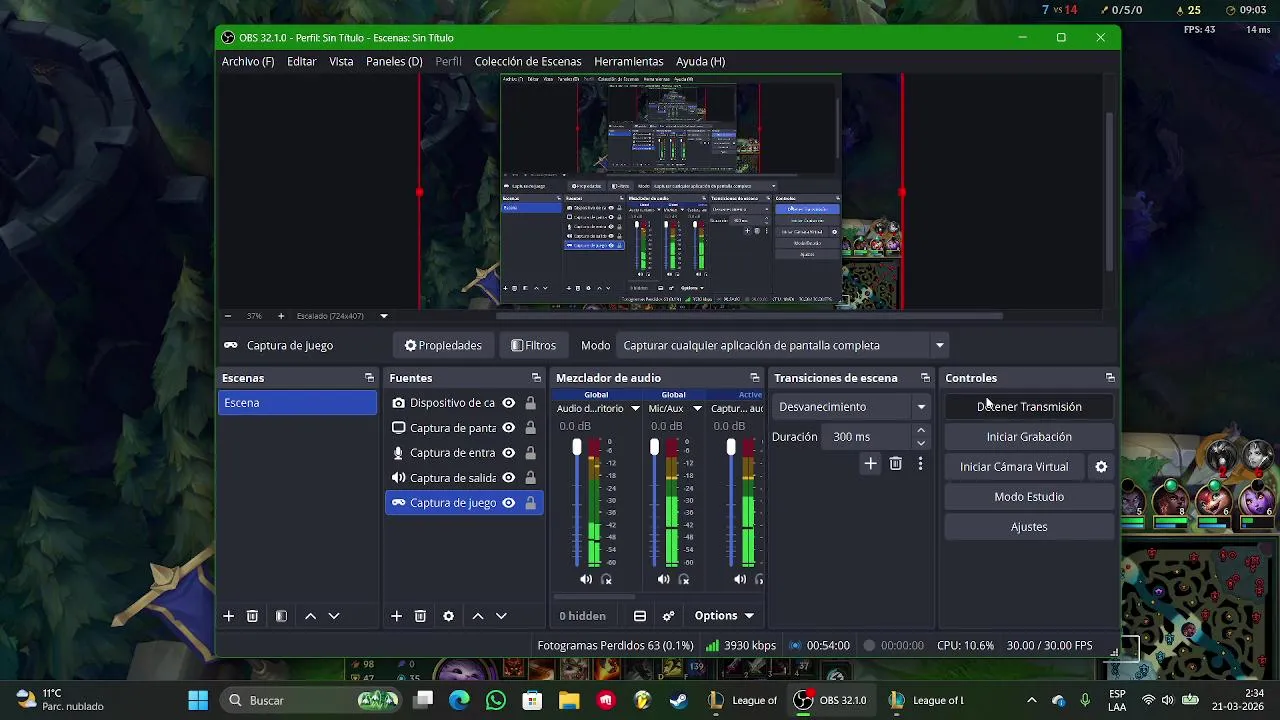The image size is (1280, 720).
Task: Click Iniciar Grabación button
Action: click(1029, 437)
